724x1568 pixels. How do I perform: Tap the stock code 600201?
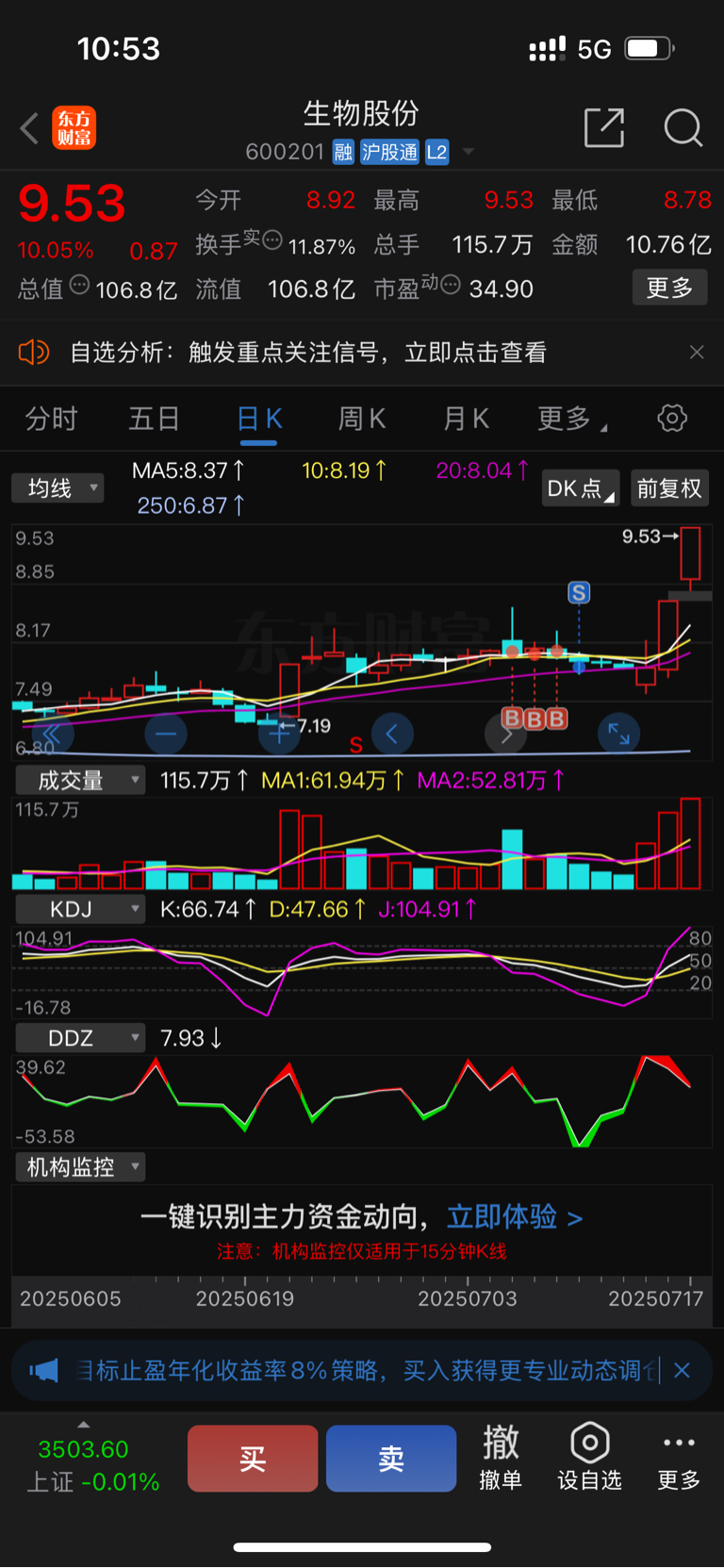(x=285, y=153)
